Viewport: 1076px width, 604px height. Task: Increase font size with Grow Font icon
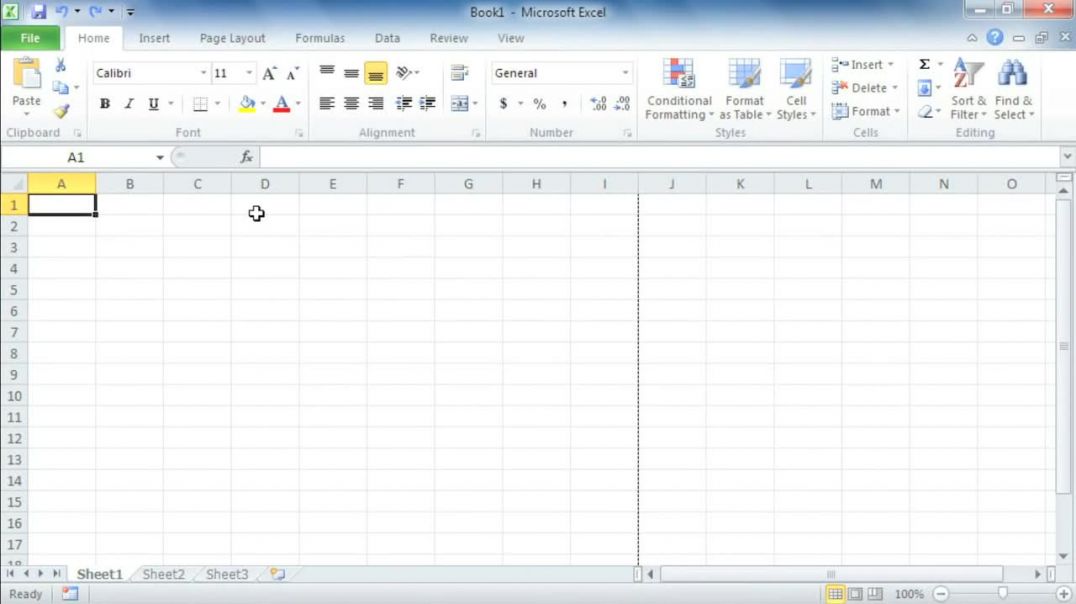tap(269, 73)
